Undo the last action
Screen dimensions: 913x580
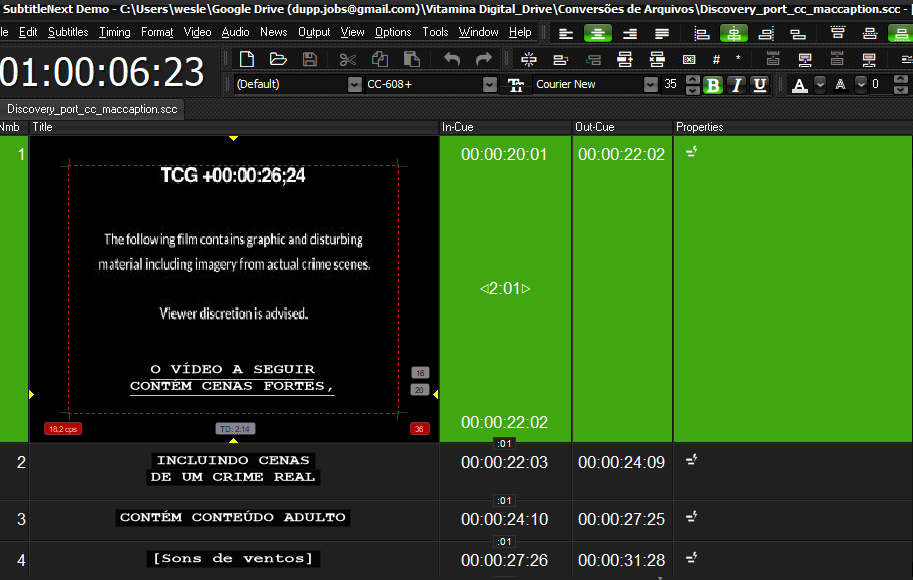click(x=452, y=59)
